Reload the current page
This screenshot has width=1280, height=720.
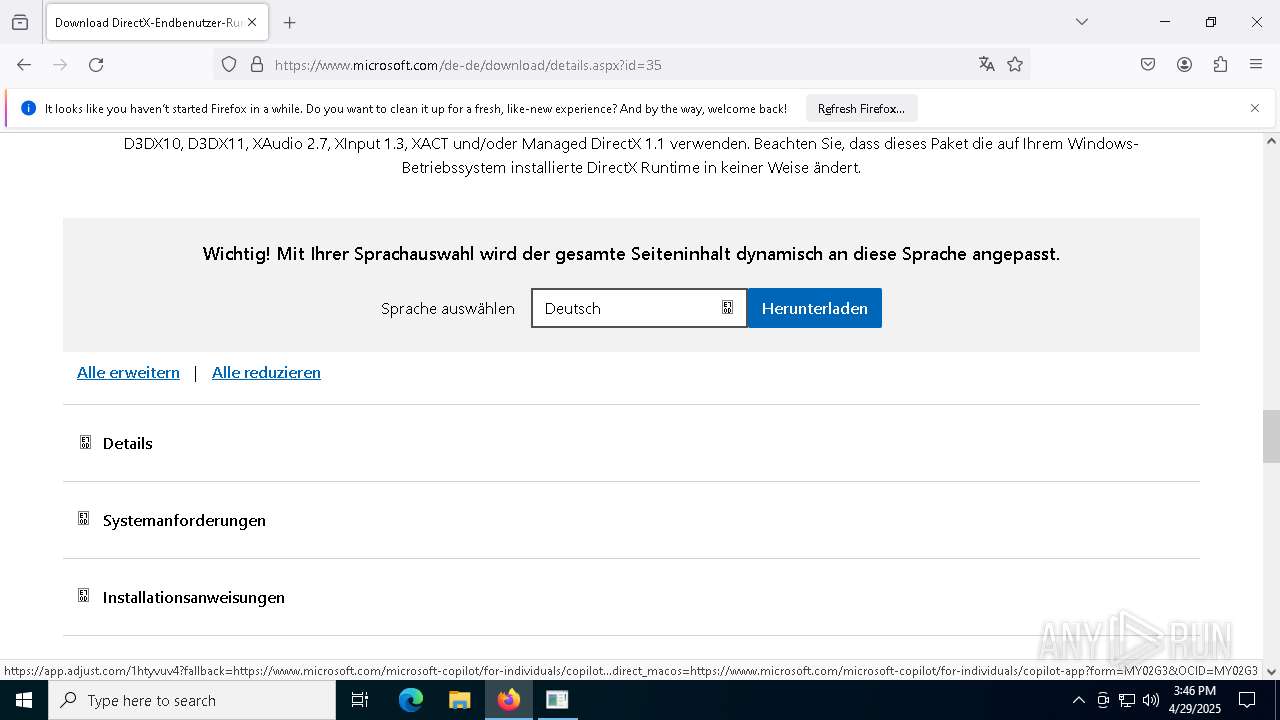pos(96,65)
